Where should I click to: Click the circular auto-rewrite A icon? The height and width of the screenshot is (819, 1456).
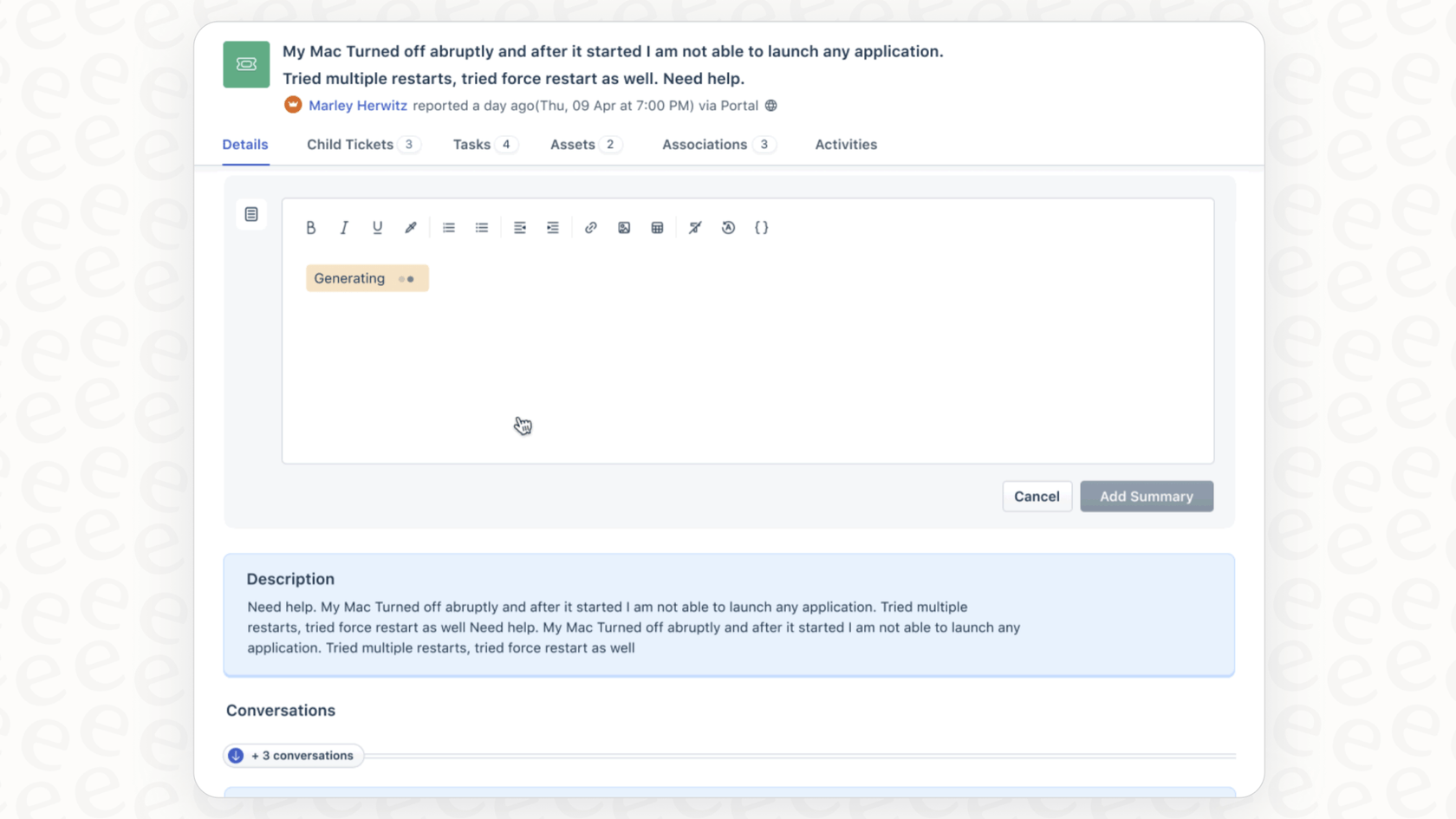(728, 227)
